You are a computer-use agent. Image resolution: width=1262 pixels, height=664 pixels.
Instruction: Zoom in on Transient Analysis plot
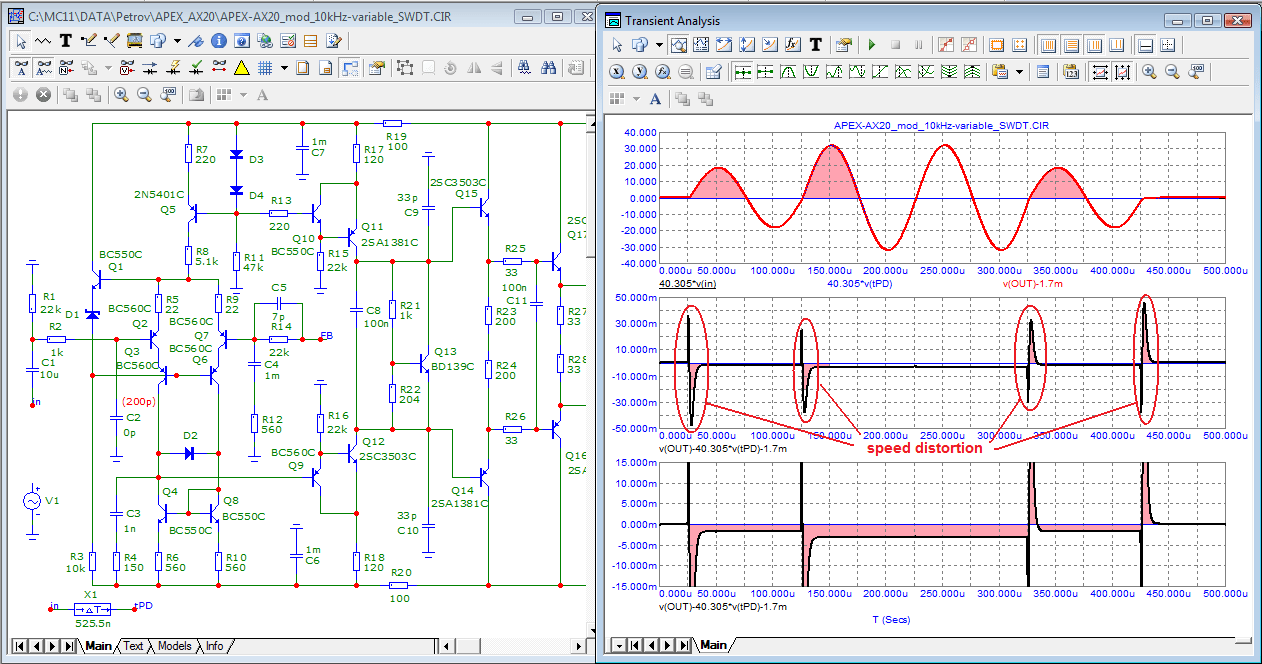[x=1149, y=72]
